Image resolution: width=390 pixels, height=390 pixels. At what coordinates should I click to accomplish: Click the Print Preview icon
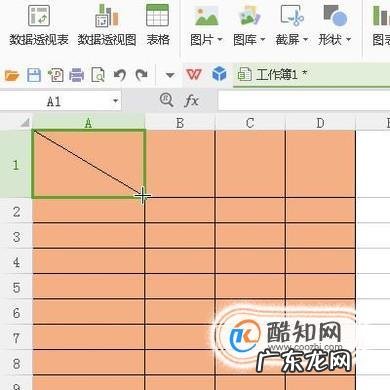[x=98, y=75]
